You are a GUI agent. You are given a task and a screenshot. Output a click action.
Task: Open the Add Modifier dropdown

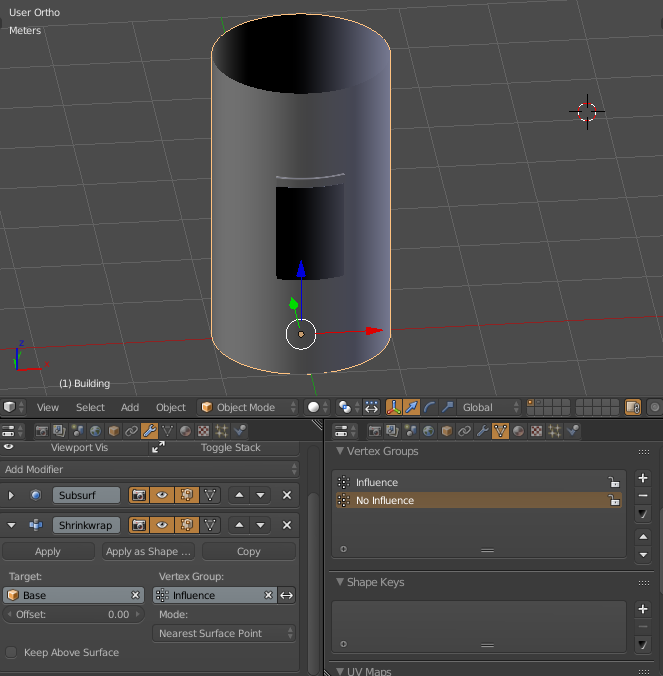pos(150,469)
